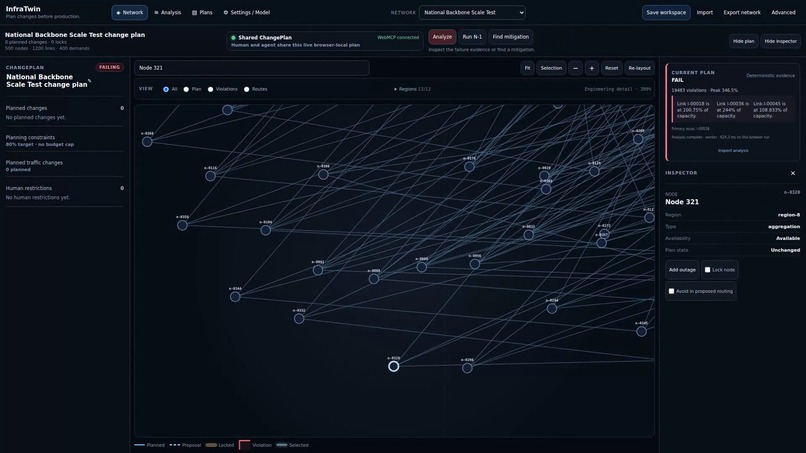Click the InfraTwin logo title
Screen dimensions: 806x453
tap(23, 9)
